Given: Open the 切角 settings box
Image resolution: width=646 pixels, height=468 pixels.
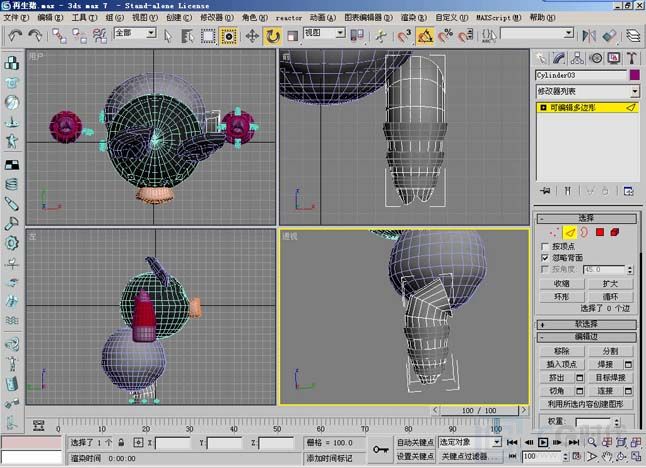Looking at the screenshot, I should pyautogui.click(x=580, y=391).
